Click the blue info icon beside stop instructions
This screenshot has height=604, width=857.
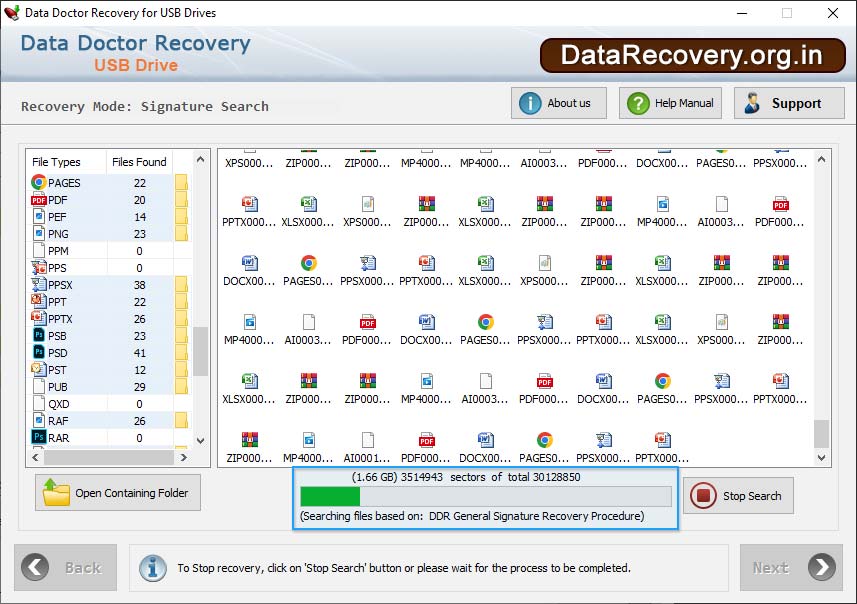(153, 568)
